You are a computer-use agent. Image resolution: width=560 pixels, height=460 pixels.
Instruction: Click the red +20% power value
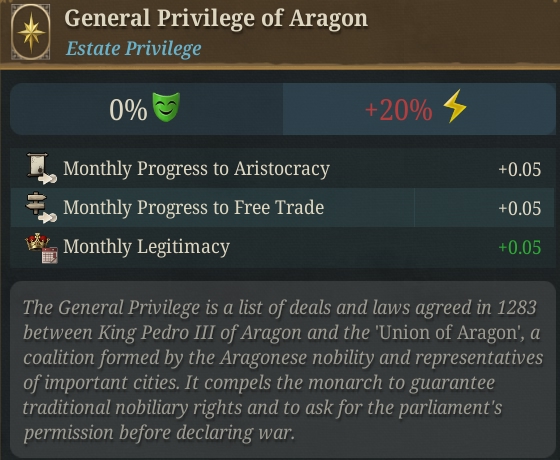(399, 110)
